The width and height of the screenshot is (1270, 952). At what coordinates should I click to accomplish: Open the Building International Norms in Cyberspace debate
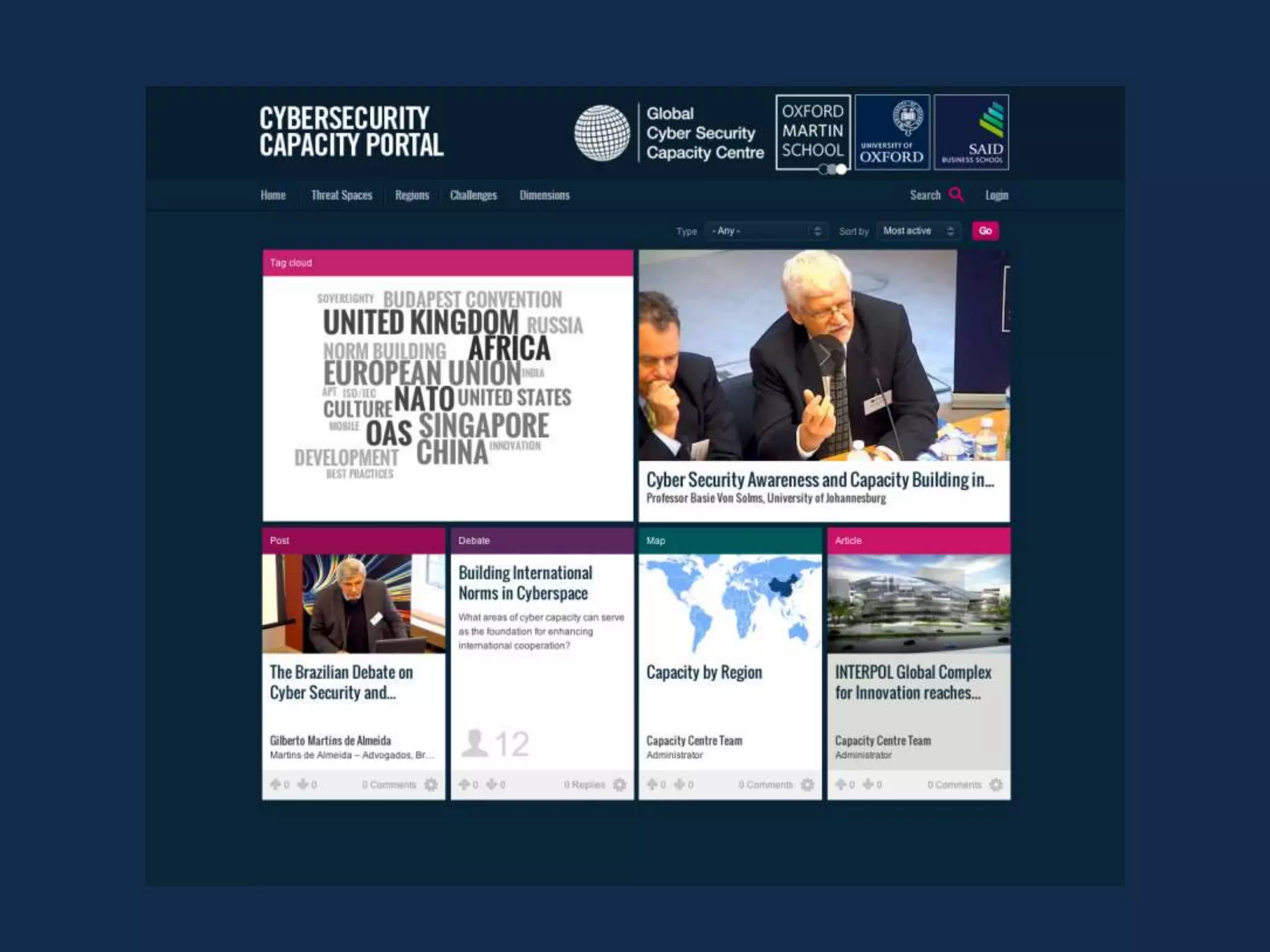pyautogui.click(x=525, y=583)
